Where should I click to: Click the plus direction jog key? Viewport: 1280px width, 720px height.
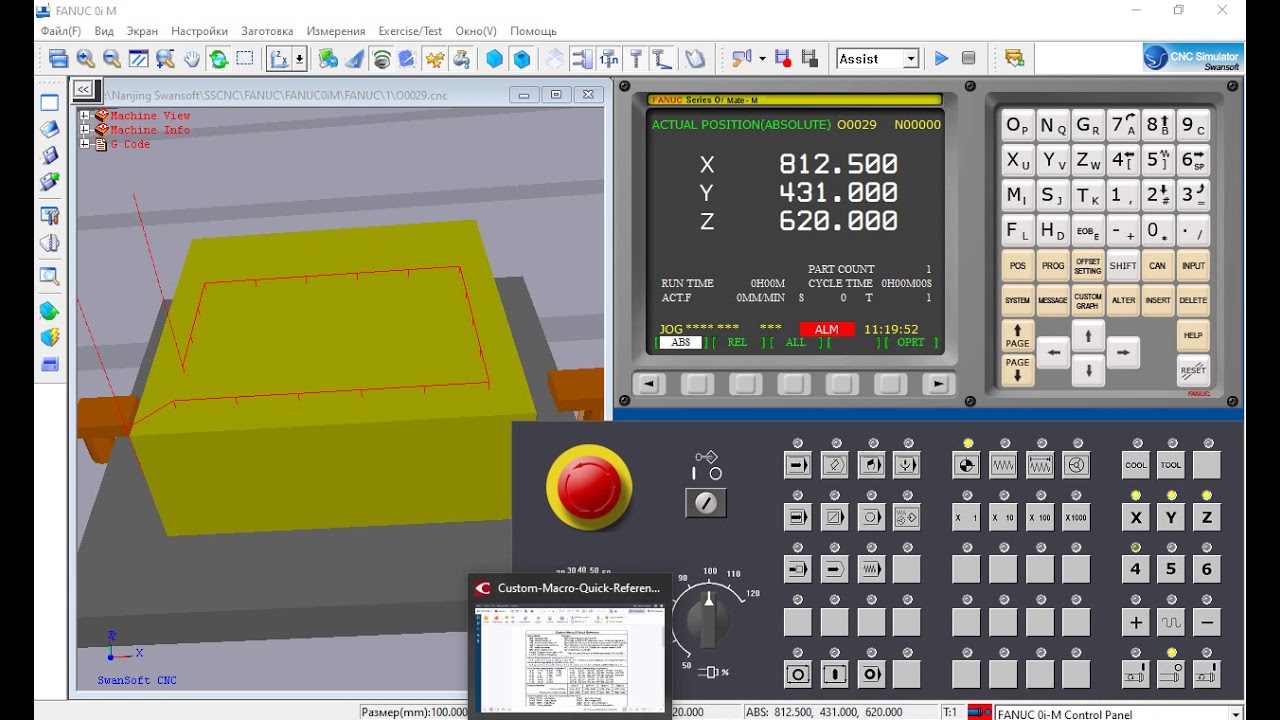(1136, 622)
